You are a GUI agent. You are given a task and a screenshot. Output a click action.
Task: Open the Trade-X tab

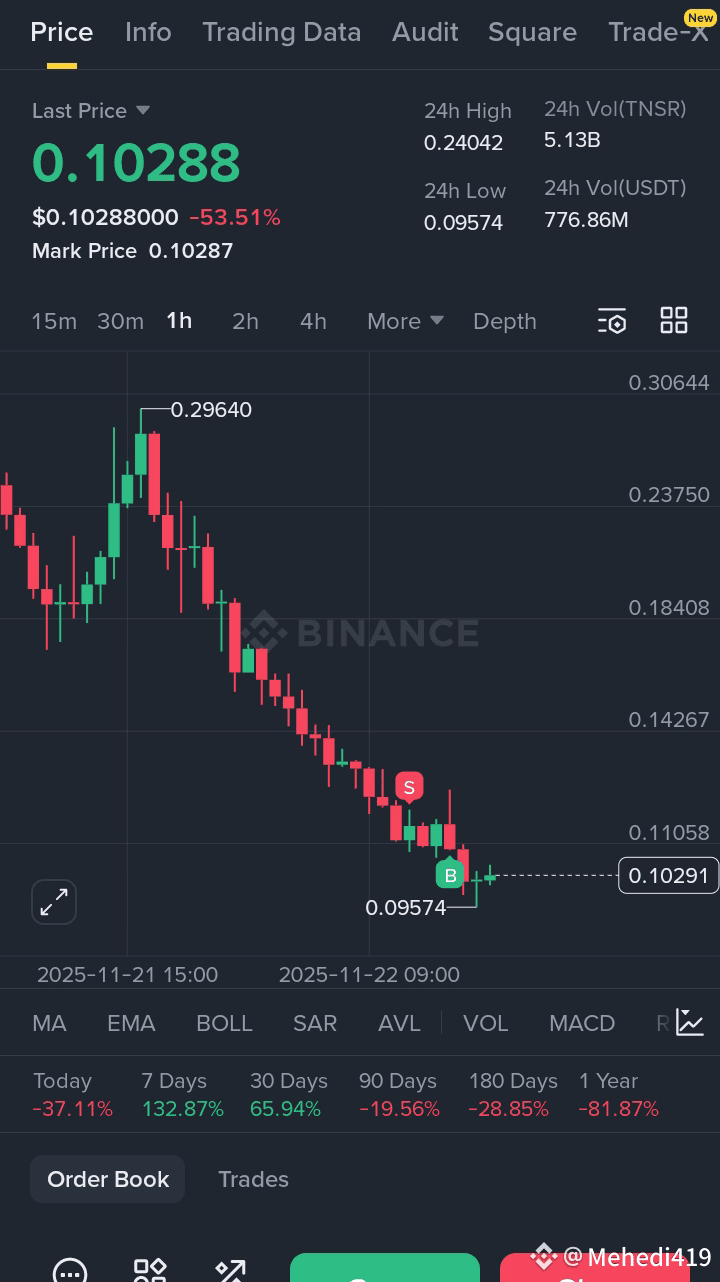click(x=657, y=32)
